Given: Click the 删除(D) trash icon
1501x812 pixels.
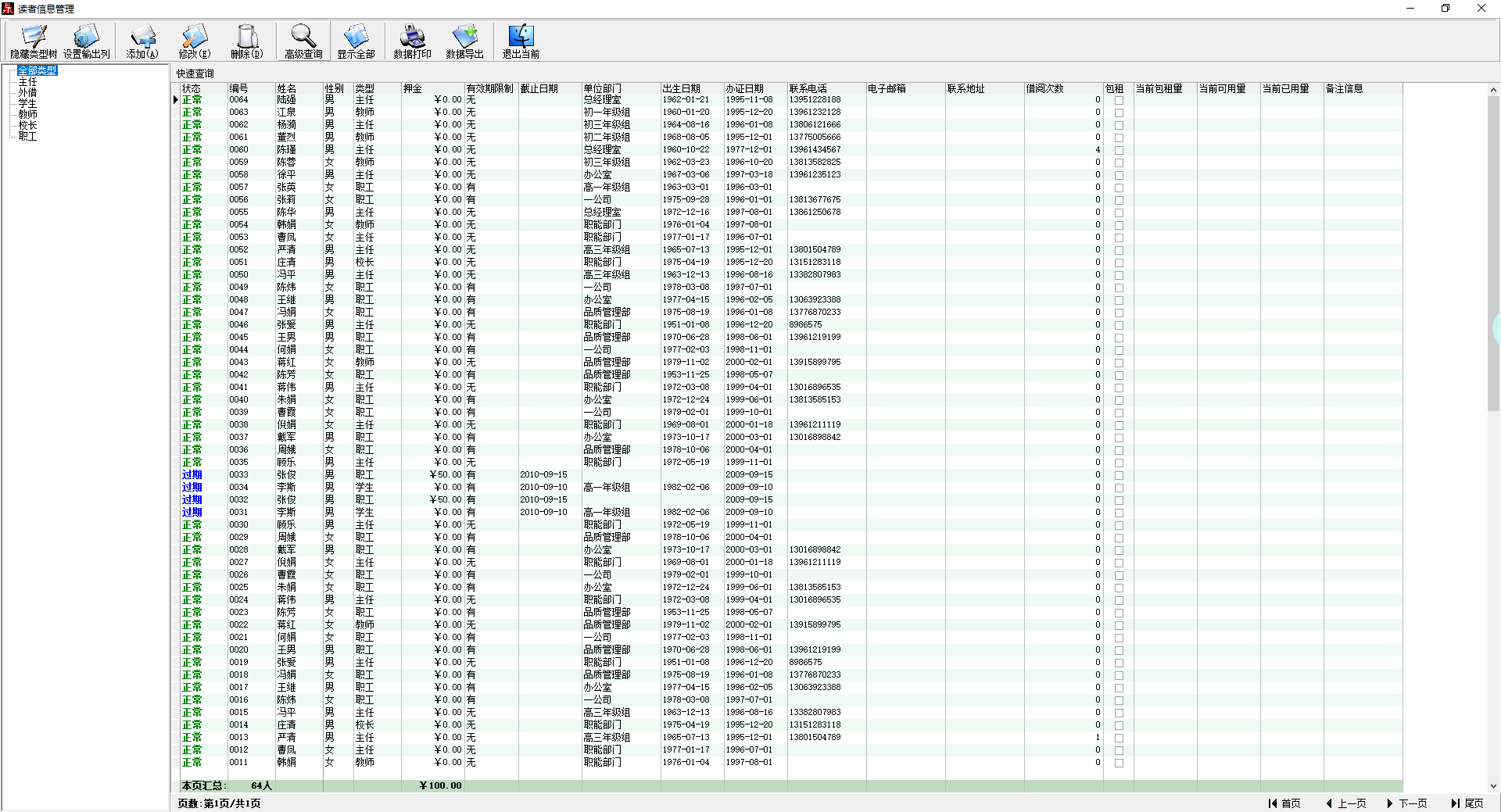Looking at the screenshot, I should pyautogui.click(x=247, y=41).
